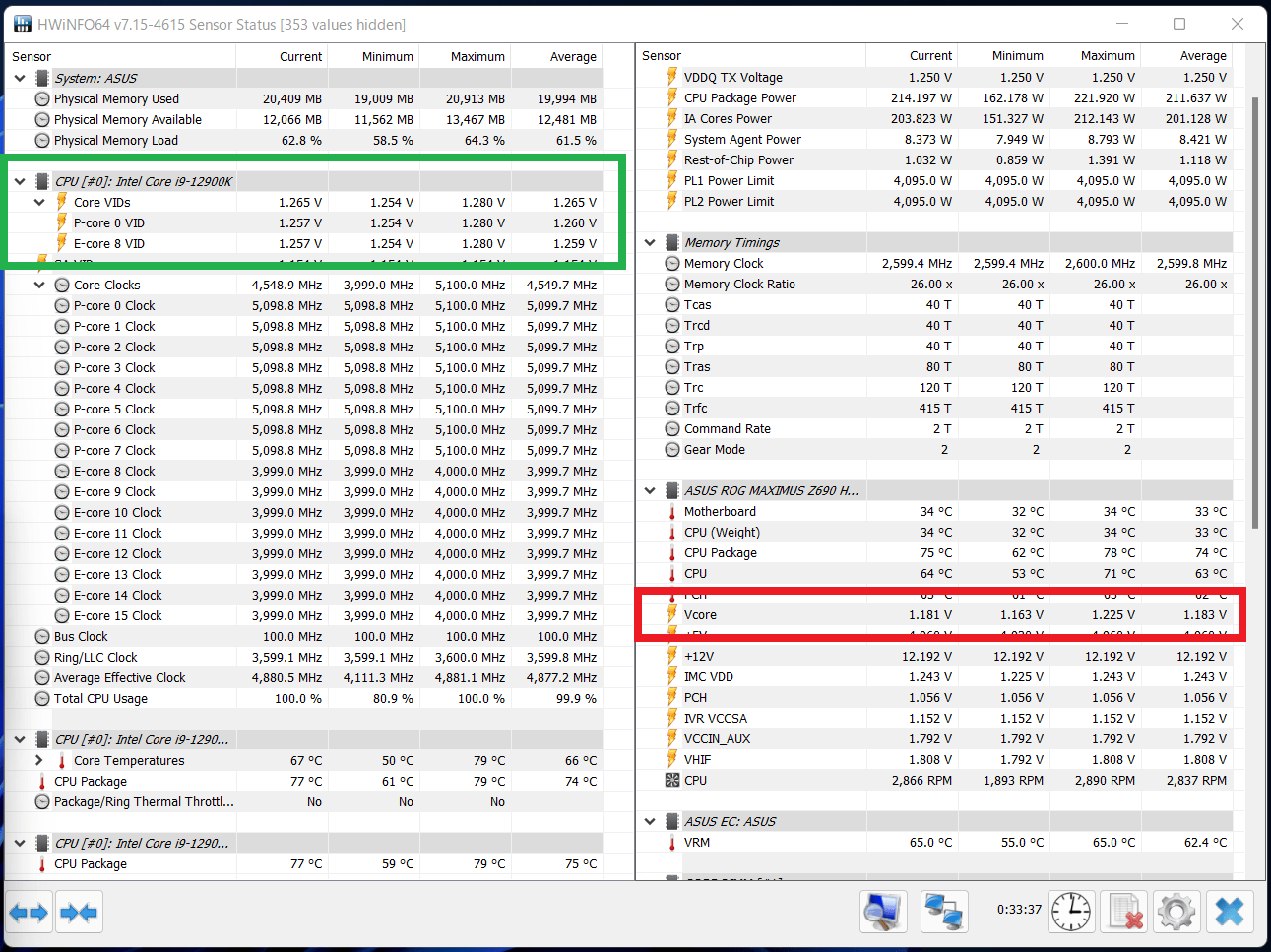
Task: Click the gauge icon beside Bus Clock
Action: click(x=42, y=637)
